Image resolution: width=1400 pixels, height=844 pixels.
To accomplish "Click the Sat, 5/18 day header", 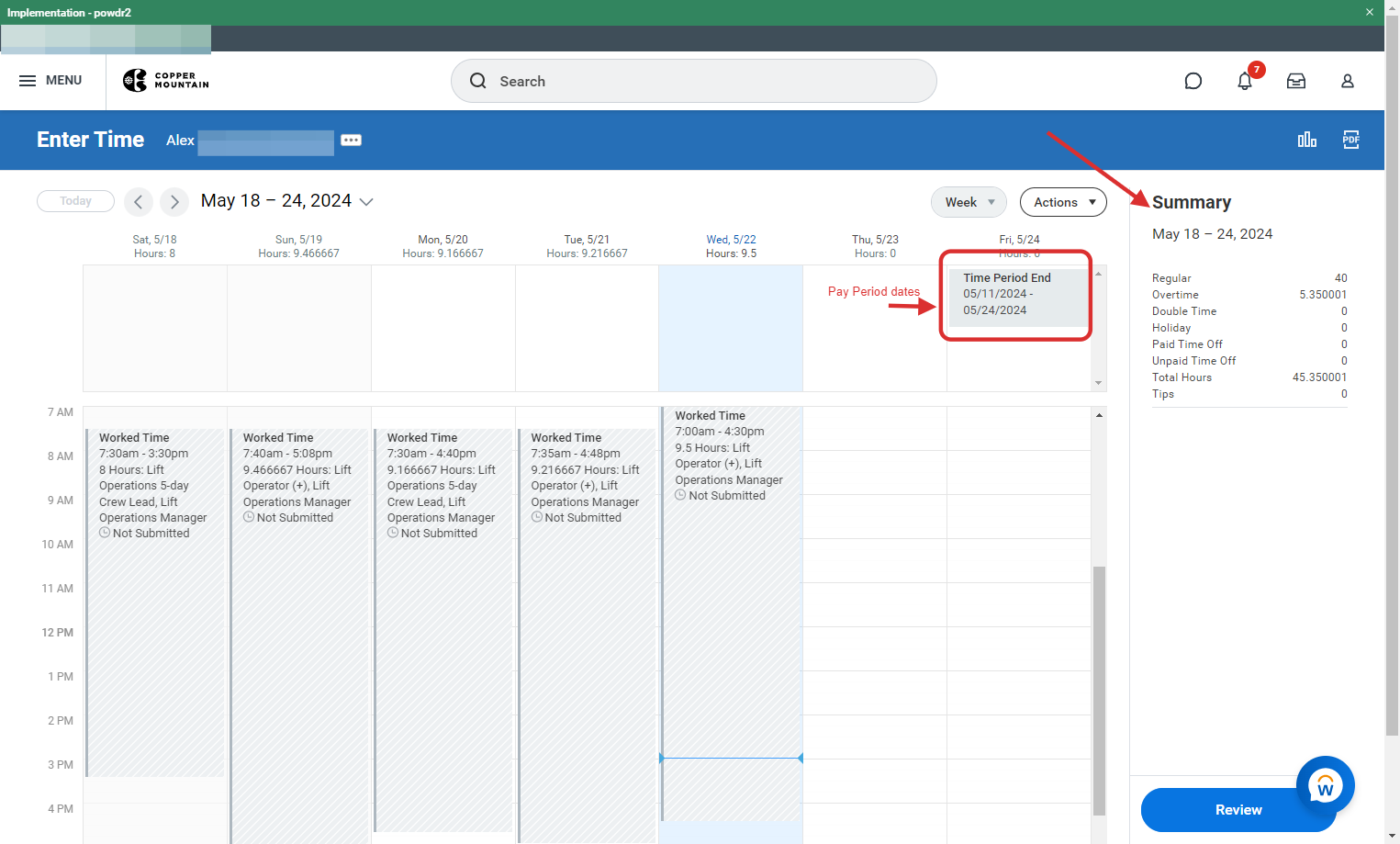I will (154, 240).
